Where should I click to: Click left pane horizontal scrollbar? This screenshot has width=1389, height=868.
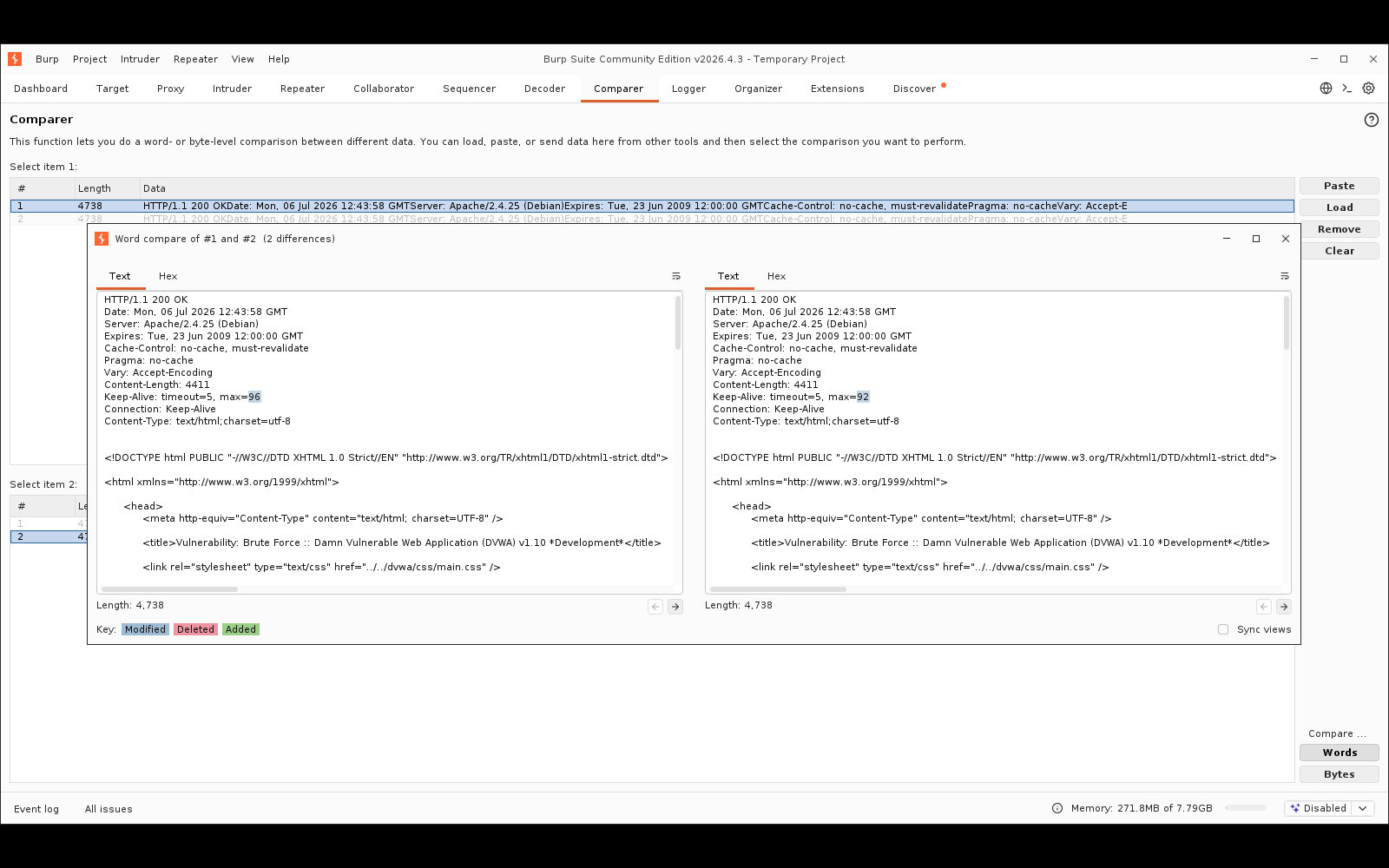click(x=170, y=589)
